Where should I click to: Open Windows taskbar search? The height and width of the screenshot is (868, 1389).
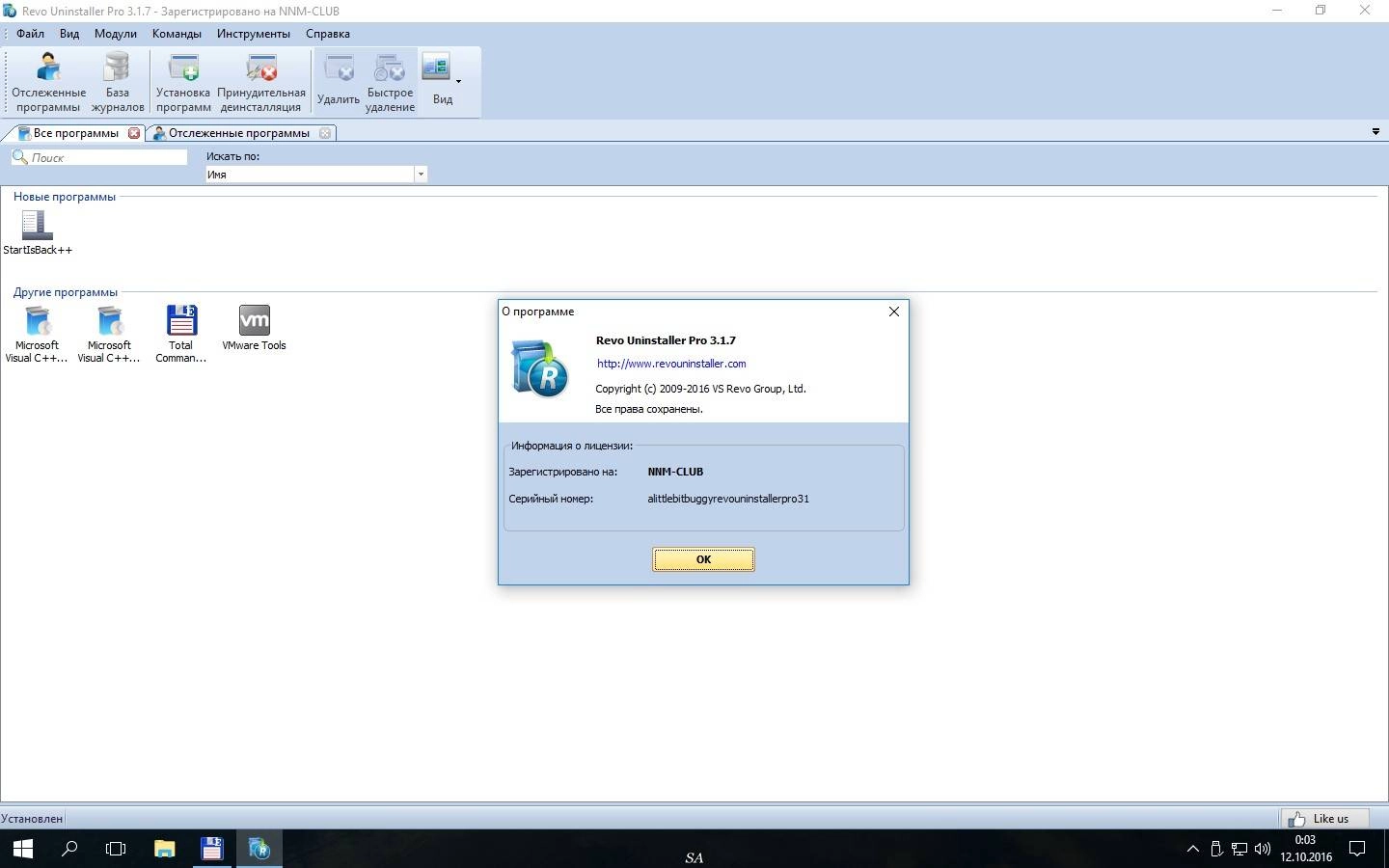69,849
